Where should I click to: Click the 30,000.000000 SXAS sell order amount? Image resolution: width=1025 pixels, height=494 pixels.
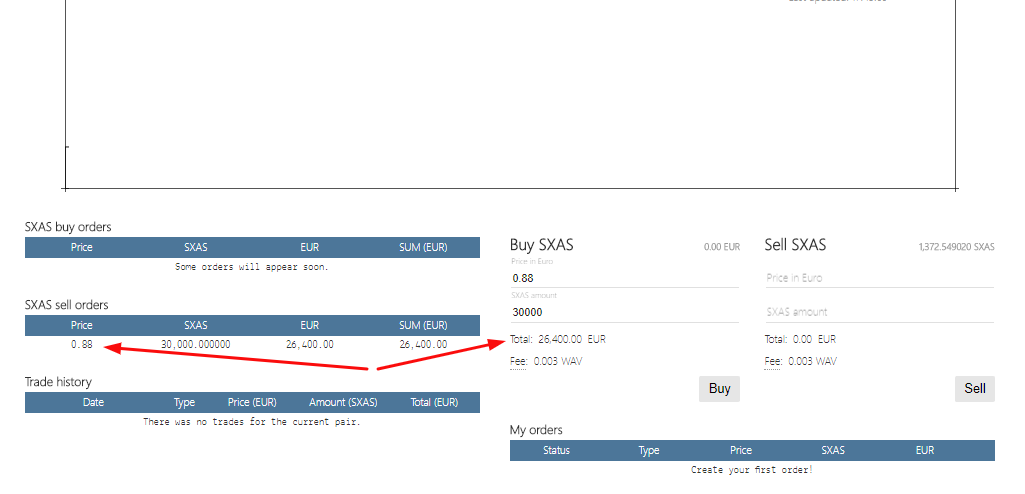click(x=195, y=344)
